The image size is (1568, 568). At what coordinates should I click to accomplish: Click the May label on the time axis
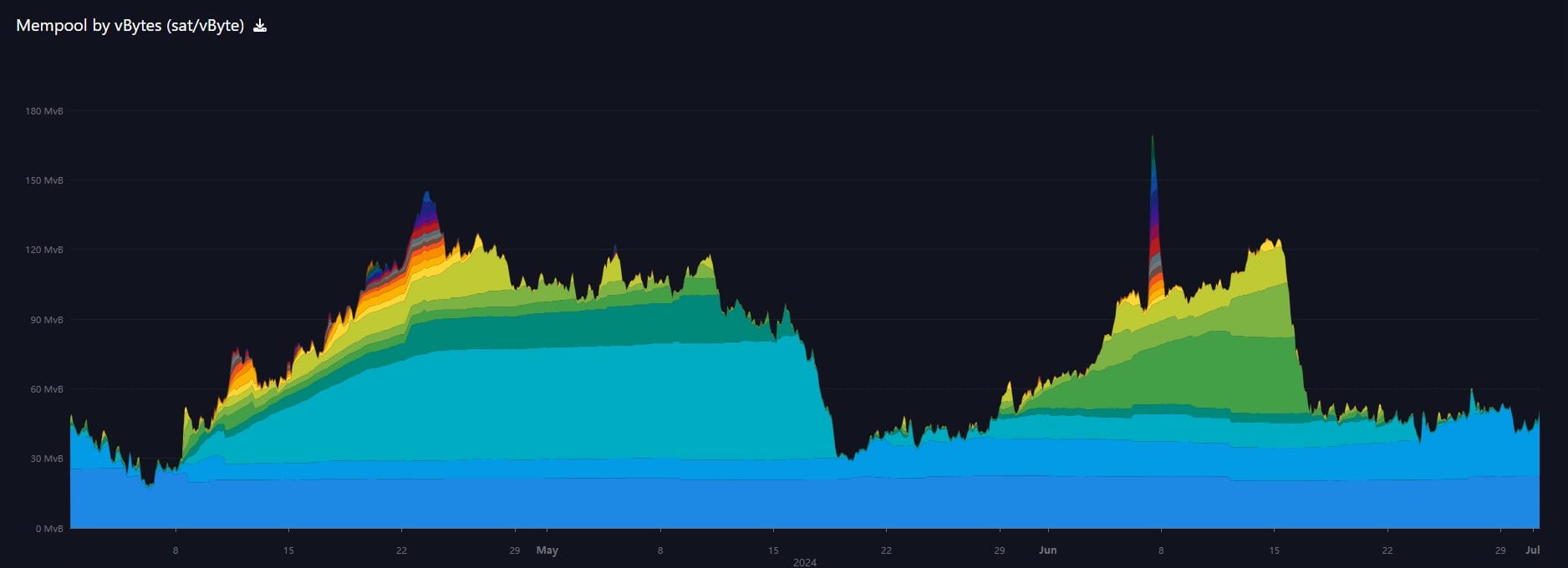(547, 550)
